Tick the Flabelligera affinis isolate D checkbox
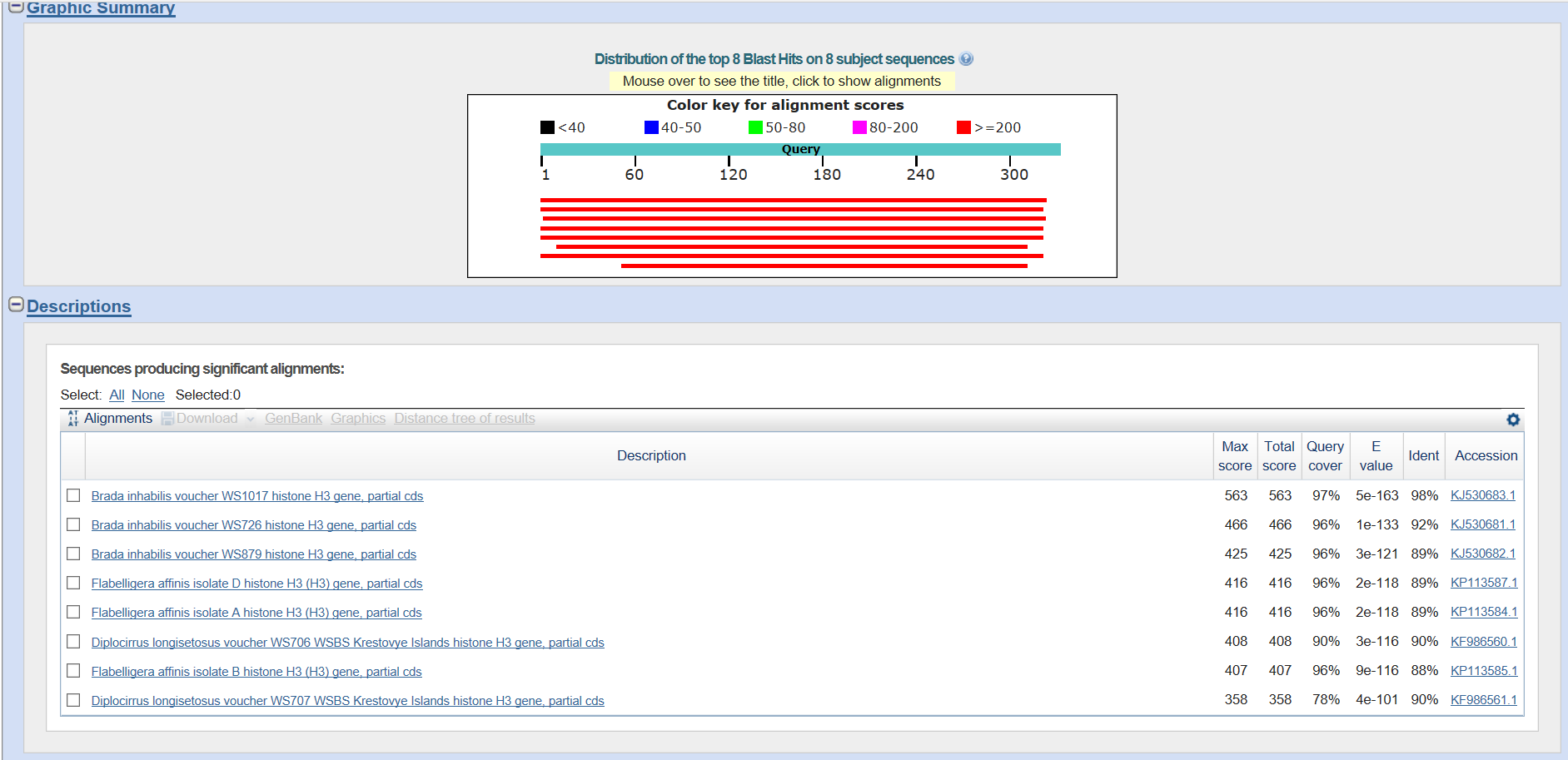The height and width of the screenshot is (760, 1568). coord(73,583)
